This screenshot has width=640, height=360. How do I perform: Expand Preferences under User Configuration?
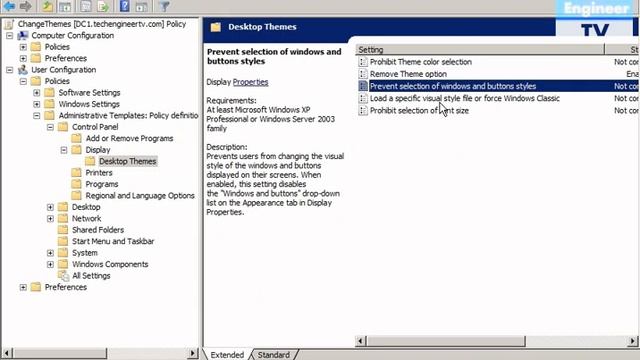[23, 287]
